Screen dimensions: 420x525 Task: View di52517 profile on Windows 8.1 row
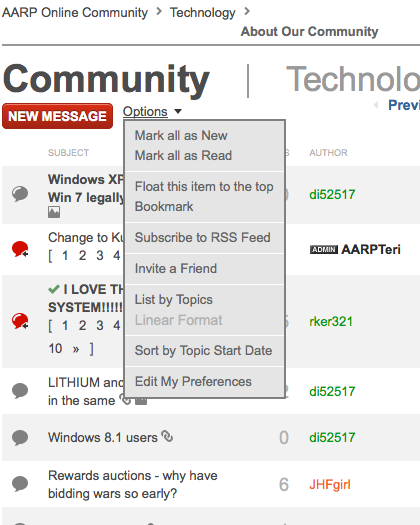[332, 438]
